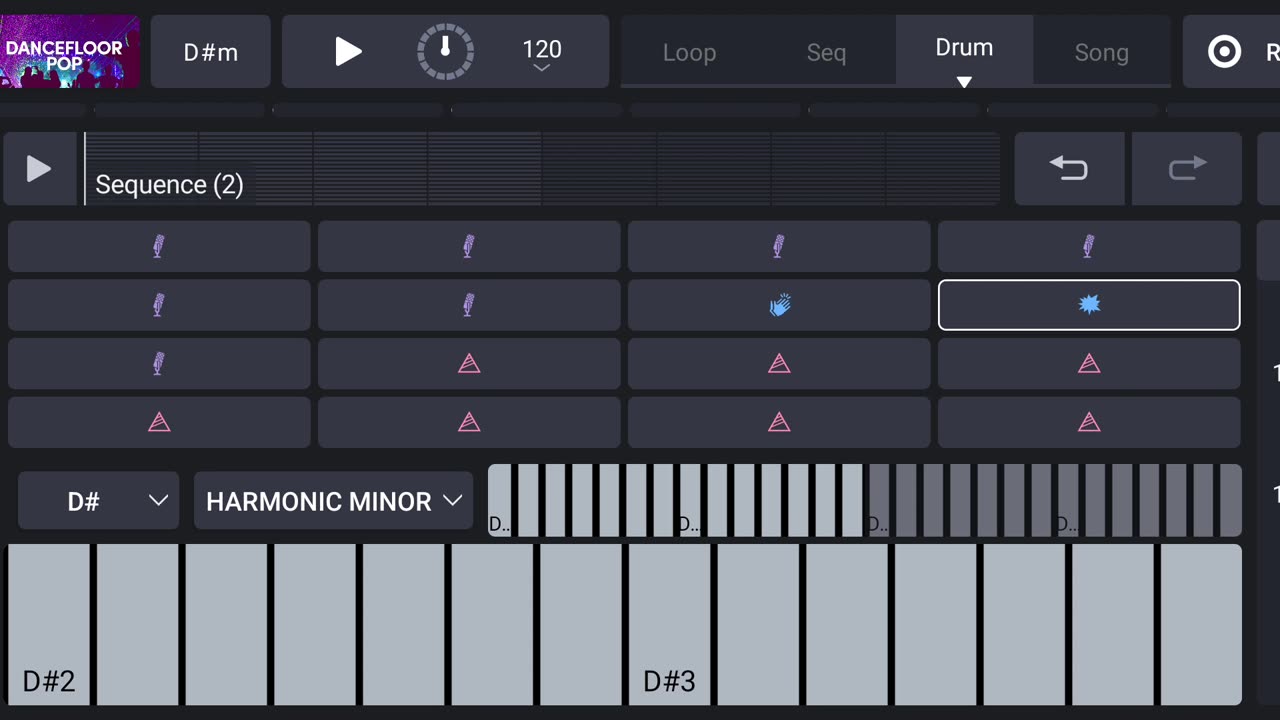Image resolution: width=1280 pixels, height=720 pixels.
Task: Click the Sequence (2) timeline strip
Action: tap(542, 169)
